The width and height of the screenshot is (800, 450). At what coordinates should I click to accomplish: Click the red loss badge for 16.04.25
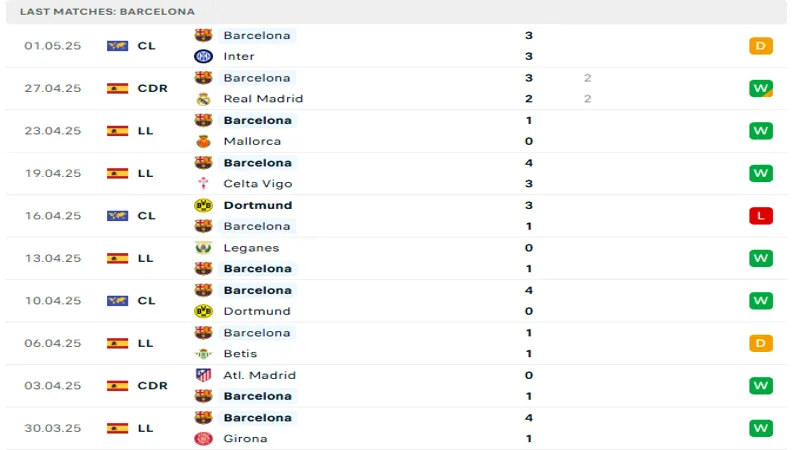click(761, 216)
